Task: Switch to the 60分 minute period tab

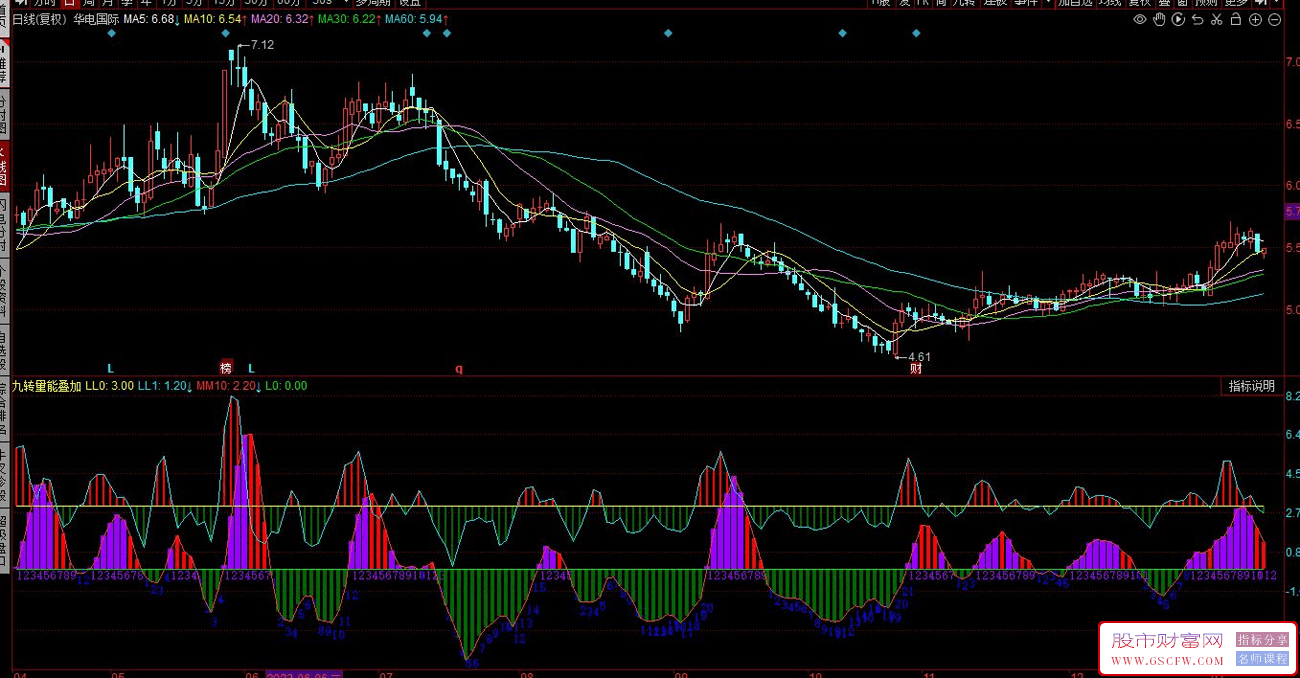Action: click(x=290, y=4)
